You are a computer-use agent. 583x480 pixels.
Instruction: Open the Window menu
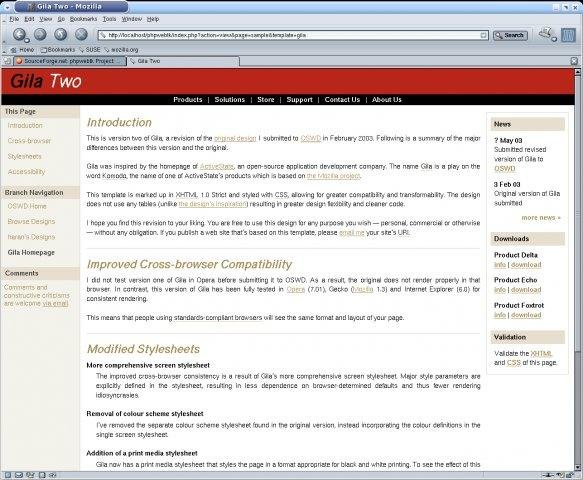(132, 19)
